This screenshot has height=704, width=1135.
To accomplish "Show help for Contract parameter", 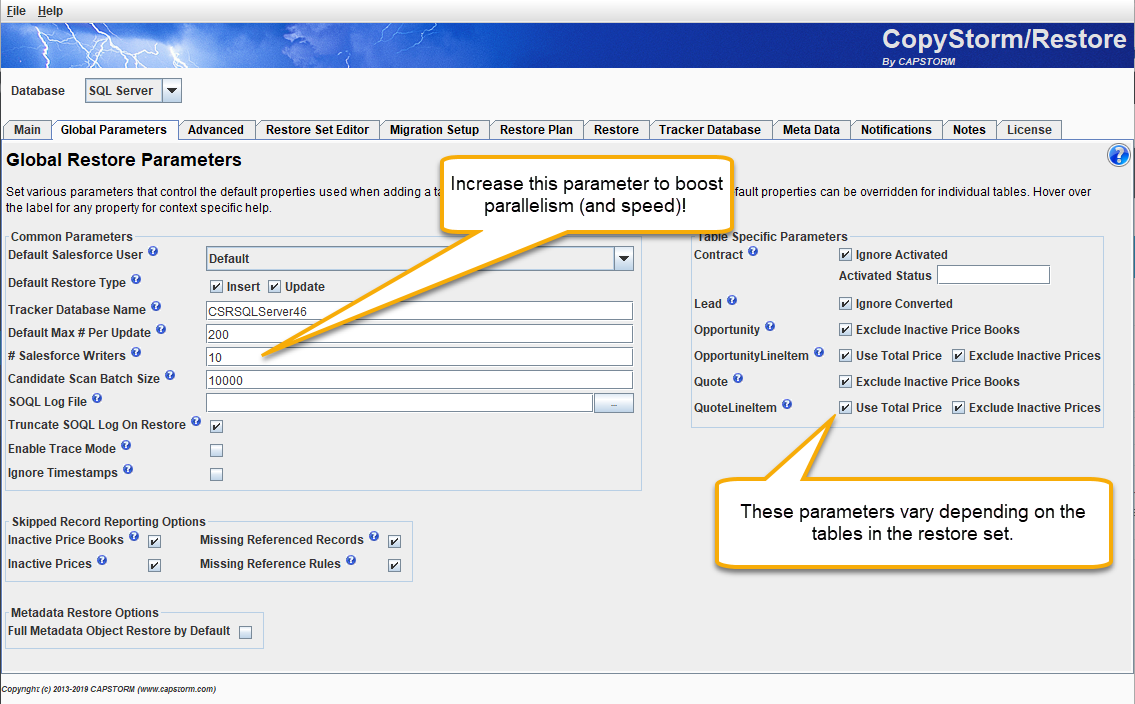I will pos(754,251).
